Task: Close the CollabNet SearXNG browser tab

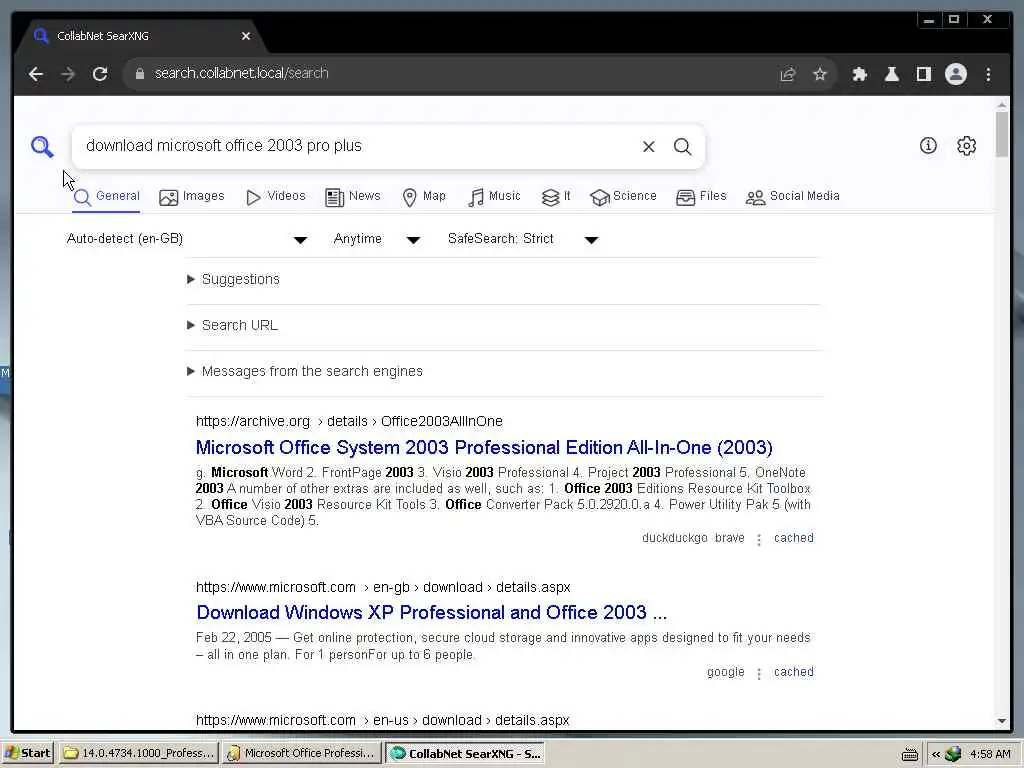Action: tap(246, 36)
